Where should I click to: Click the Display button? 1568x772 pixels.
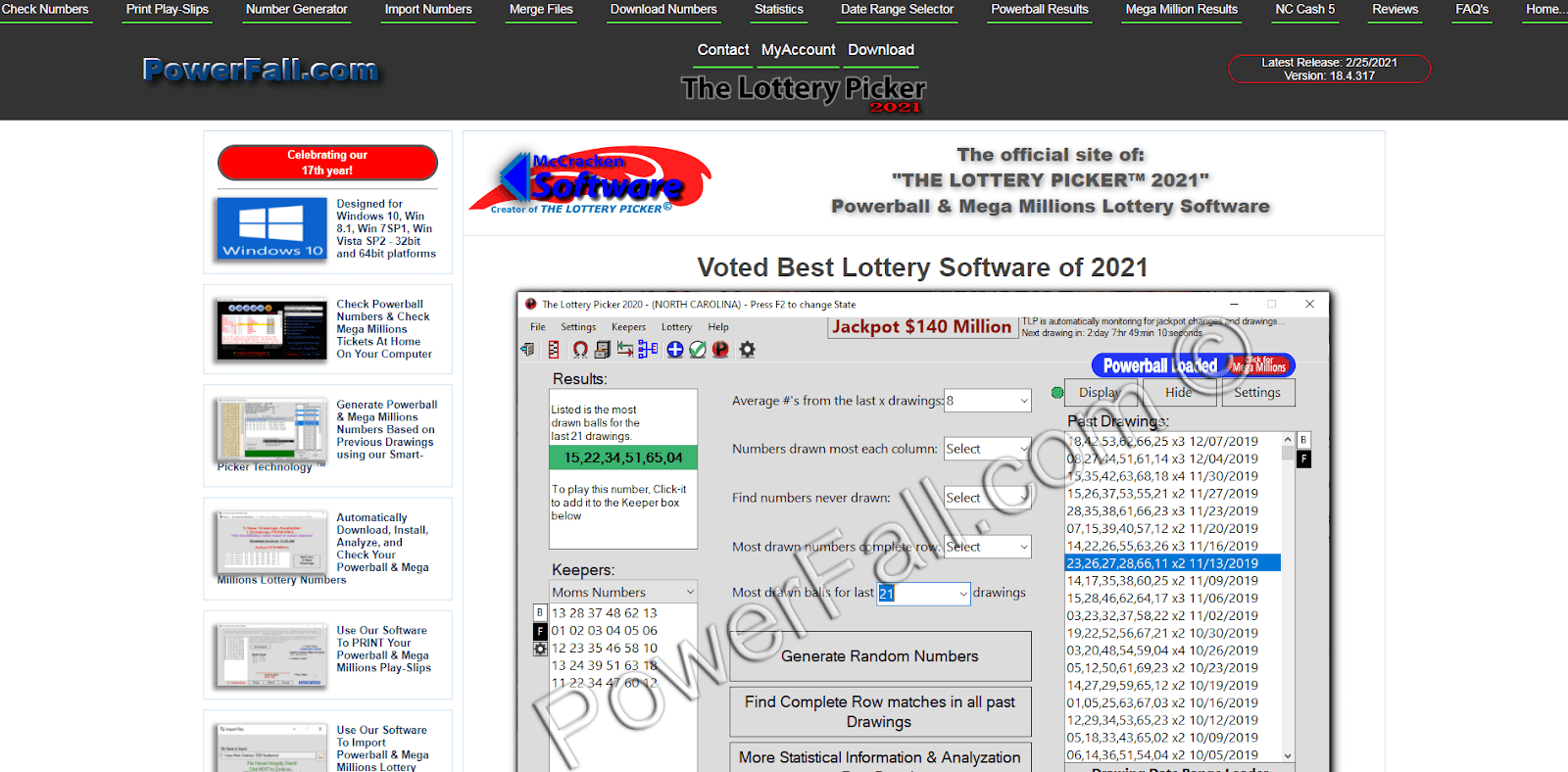pos(1102,393)
